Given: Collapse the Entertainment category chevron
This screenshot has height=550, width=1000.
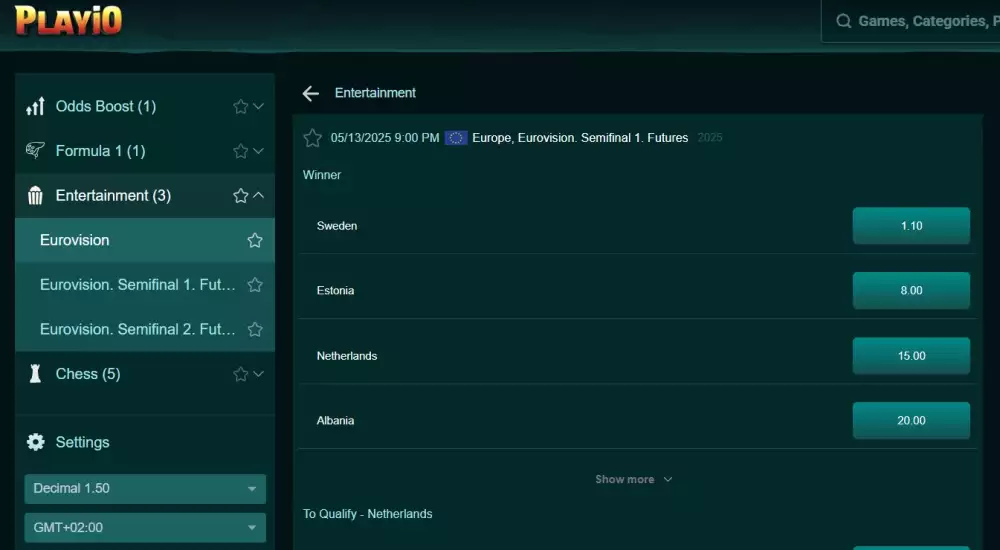Looking at the screenshot, I should [258, 195].
